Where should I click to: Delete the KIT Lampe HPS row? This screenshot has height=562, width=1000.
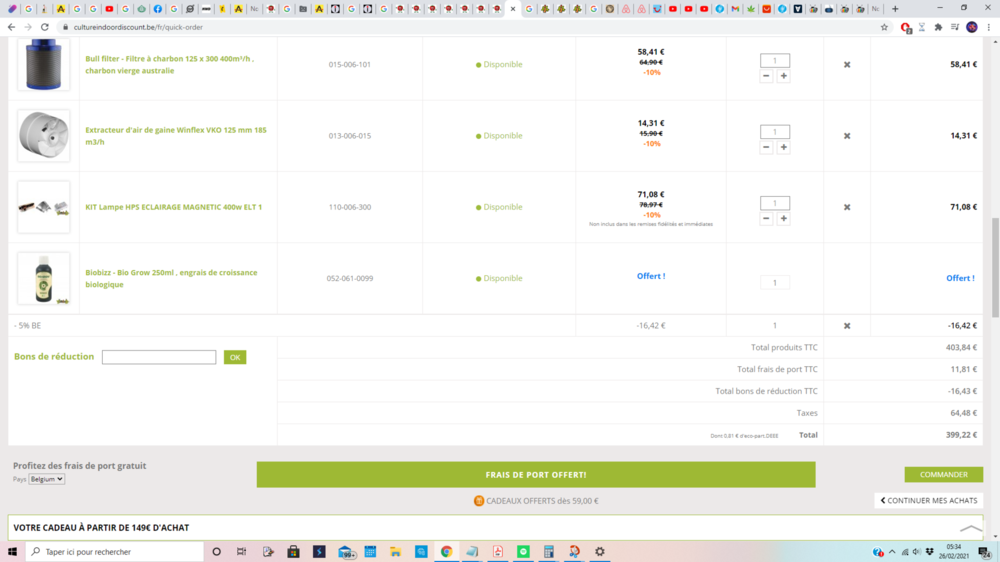coord(847,207)
